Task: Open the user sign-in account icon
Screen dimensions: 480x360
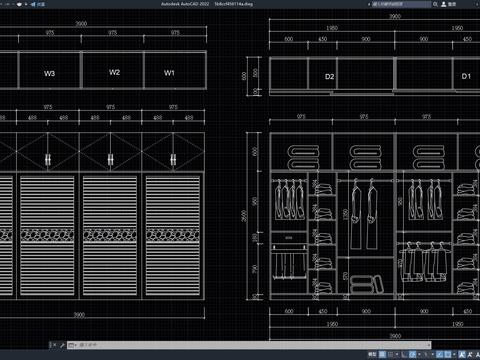Action: tap(444, 4)
